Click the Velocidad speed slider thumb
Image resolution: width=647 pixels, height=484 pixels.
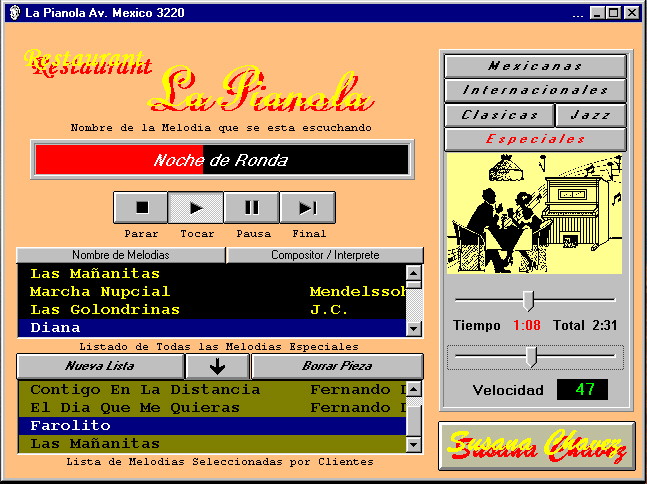point(531,357)
